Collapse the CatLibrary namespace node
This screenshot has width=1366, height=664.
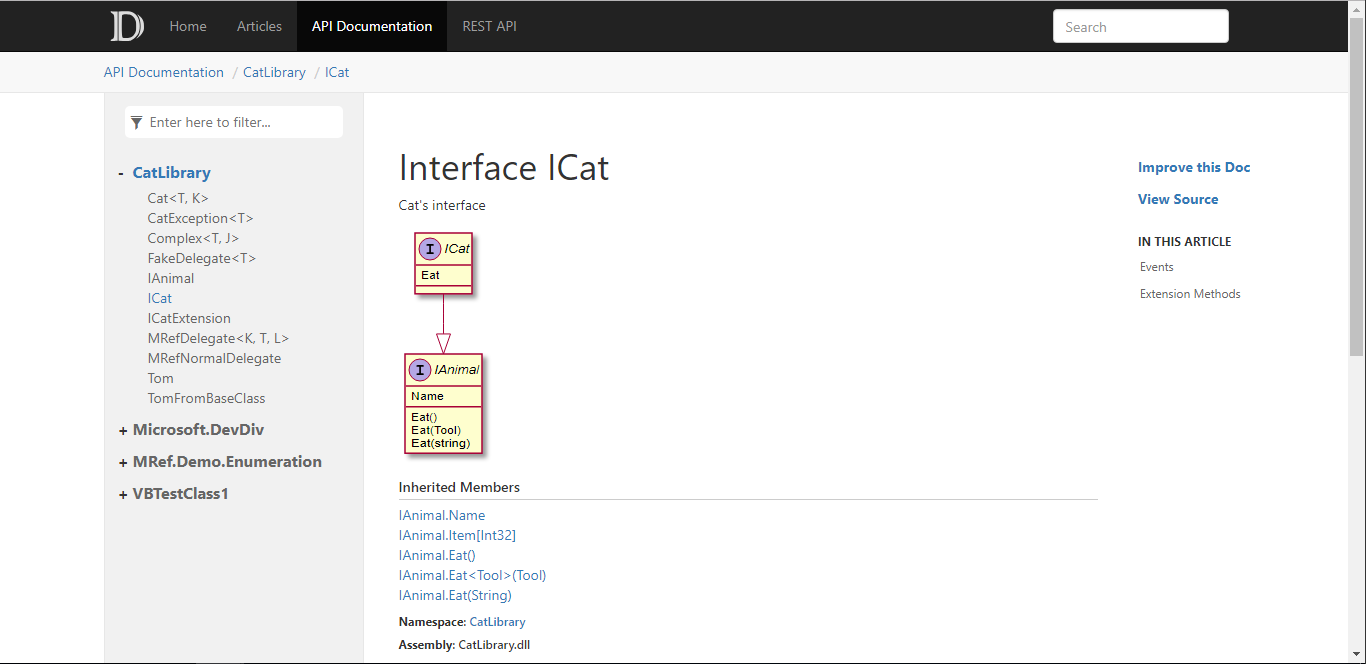click(x=120, y=172)
